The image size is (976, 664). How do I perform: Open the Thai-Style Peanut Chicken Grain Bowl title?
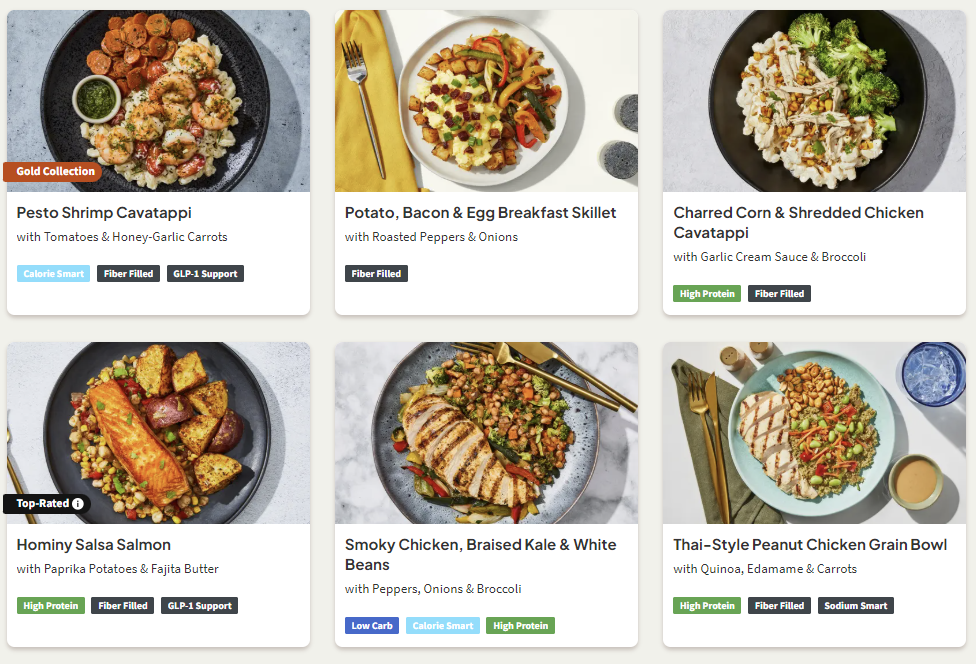tap(810, 545)
